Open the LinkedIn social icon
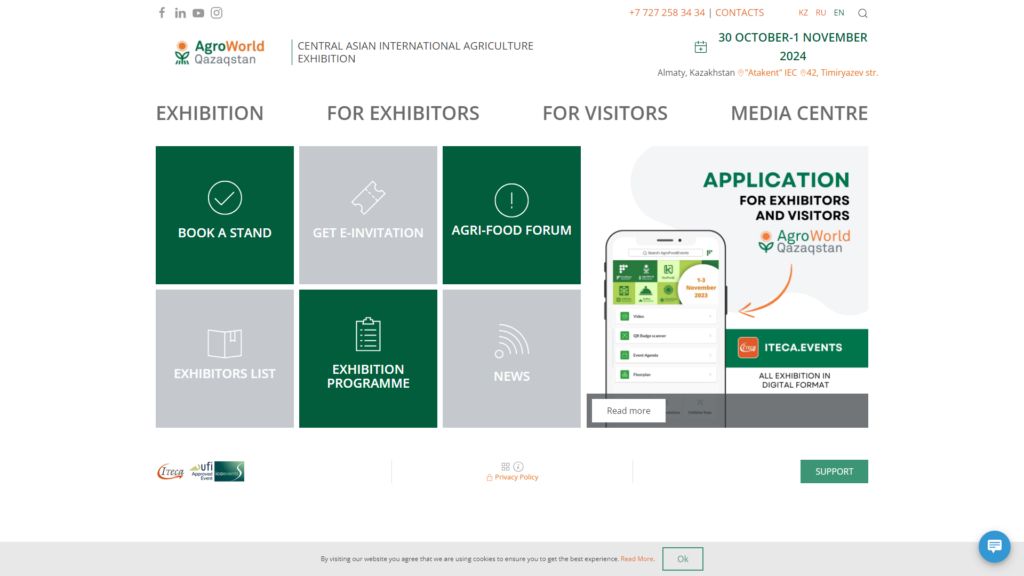Image resolution: width=1024 pixels, height=576 pixels. (x=180, y=13)
